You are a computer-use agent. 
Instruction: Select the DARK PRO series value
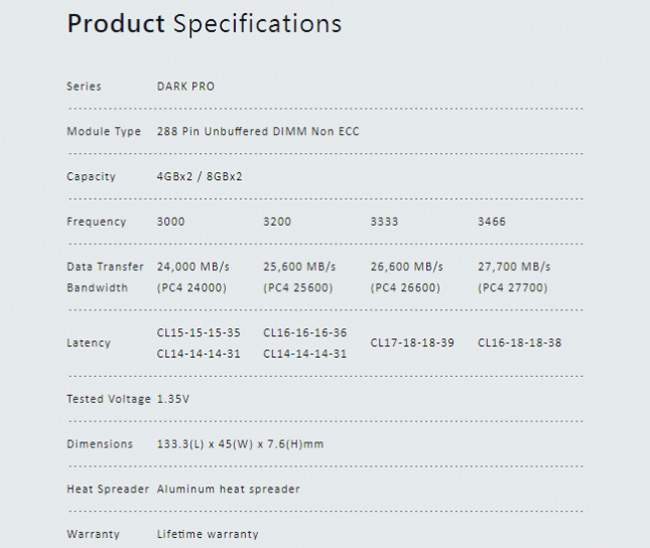click(186, 86)
